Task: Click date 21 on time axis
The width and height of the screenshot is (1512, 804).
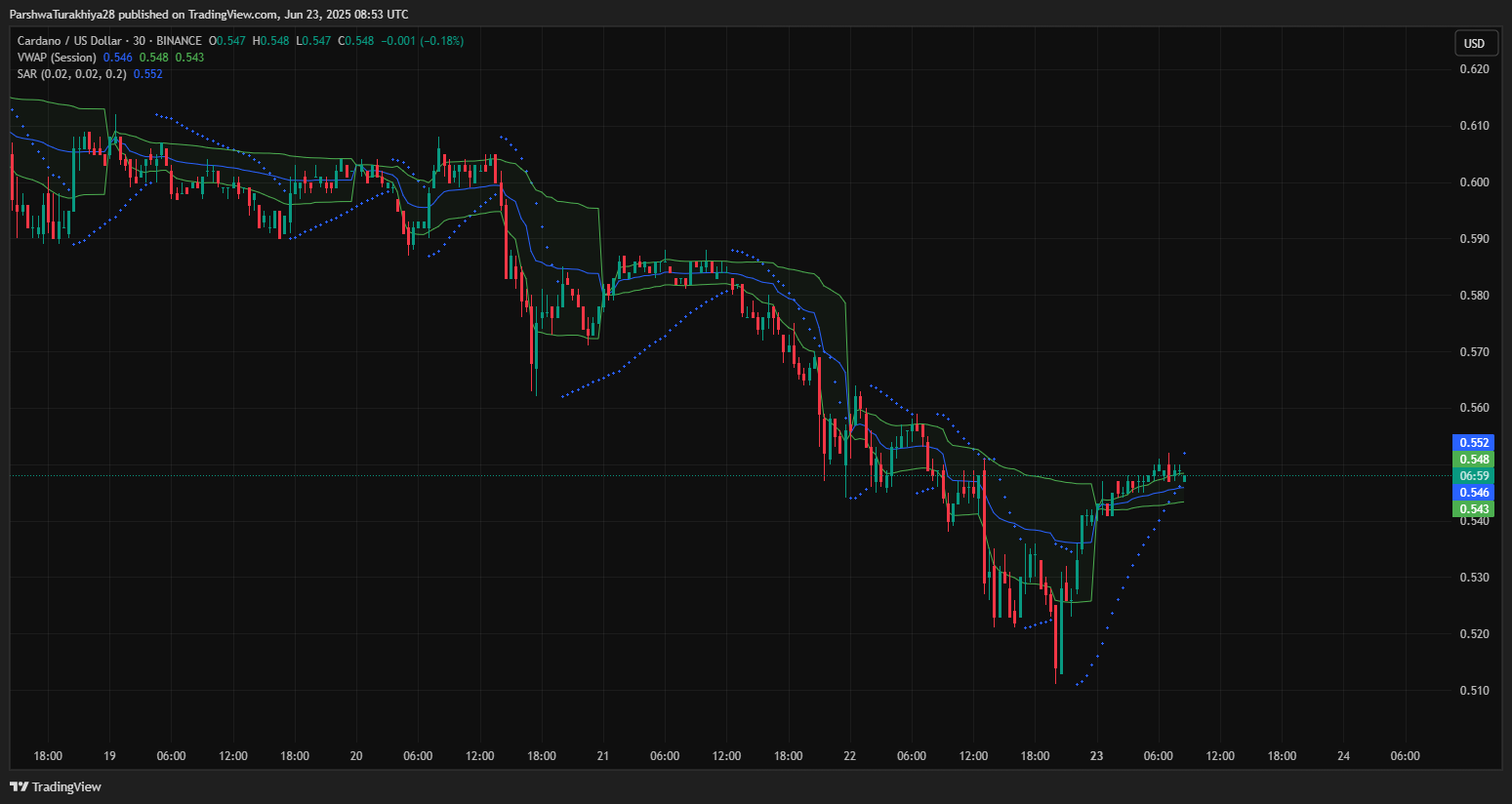Action: [603, 756]
